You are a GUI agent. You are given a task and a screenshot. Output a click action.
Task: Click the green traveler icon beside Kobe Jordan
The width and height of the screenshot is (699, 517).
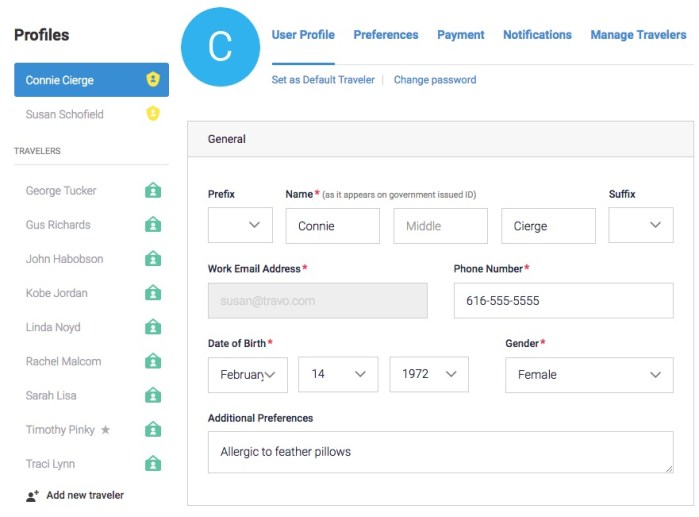(153, 293)
